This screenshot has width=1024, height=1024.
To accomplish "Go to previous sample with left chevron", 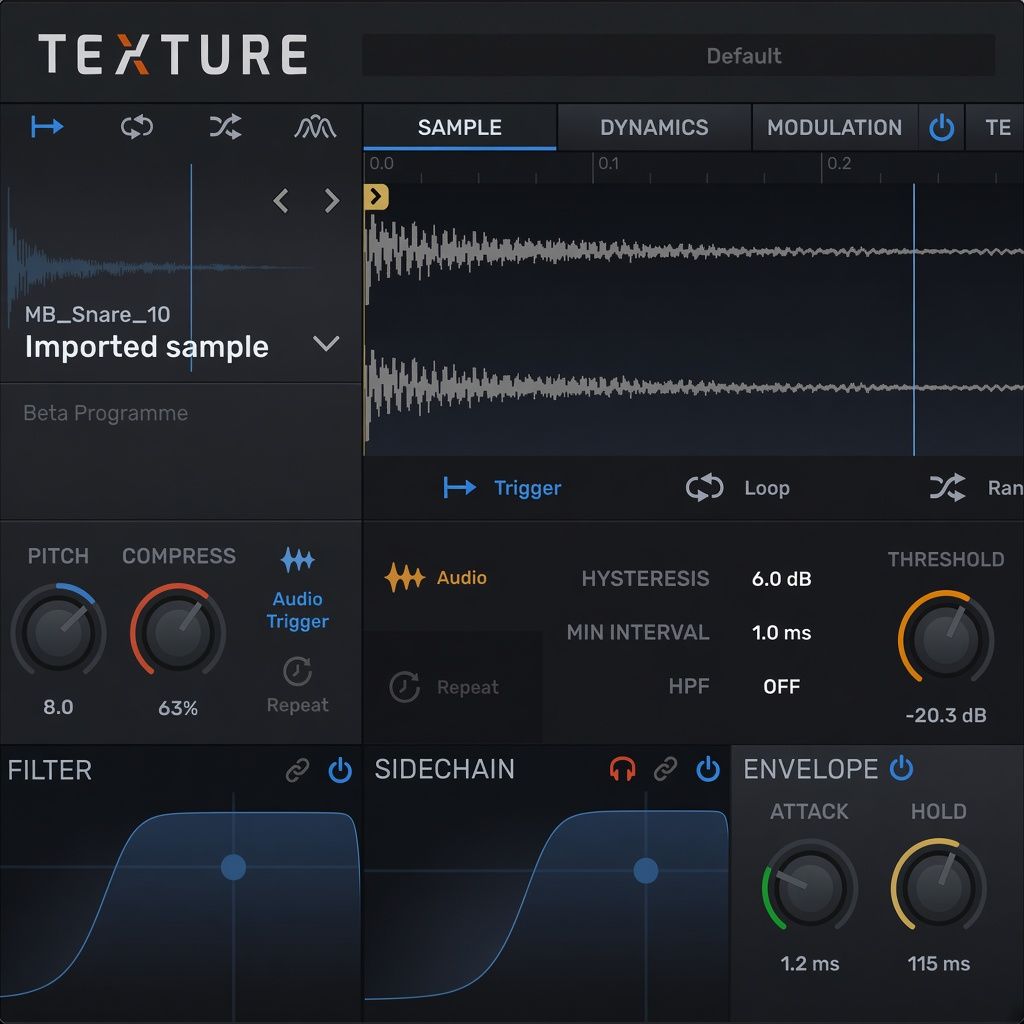I will [x=281, y=200].
